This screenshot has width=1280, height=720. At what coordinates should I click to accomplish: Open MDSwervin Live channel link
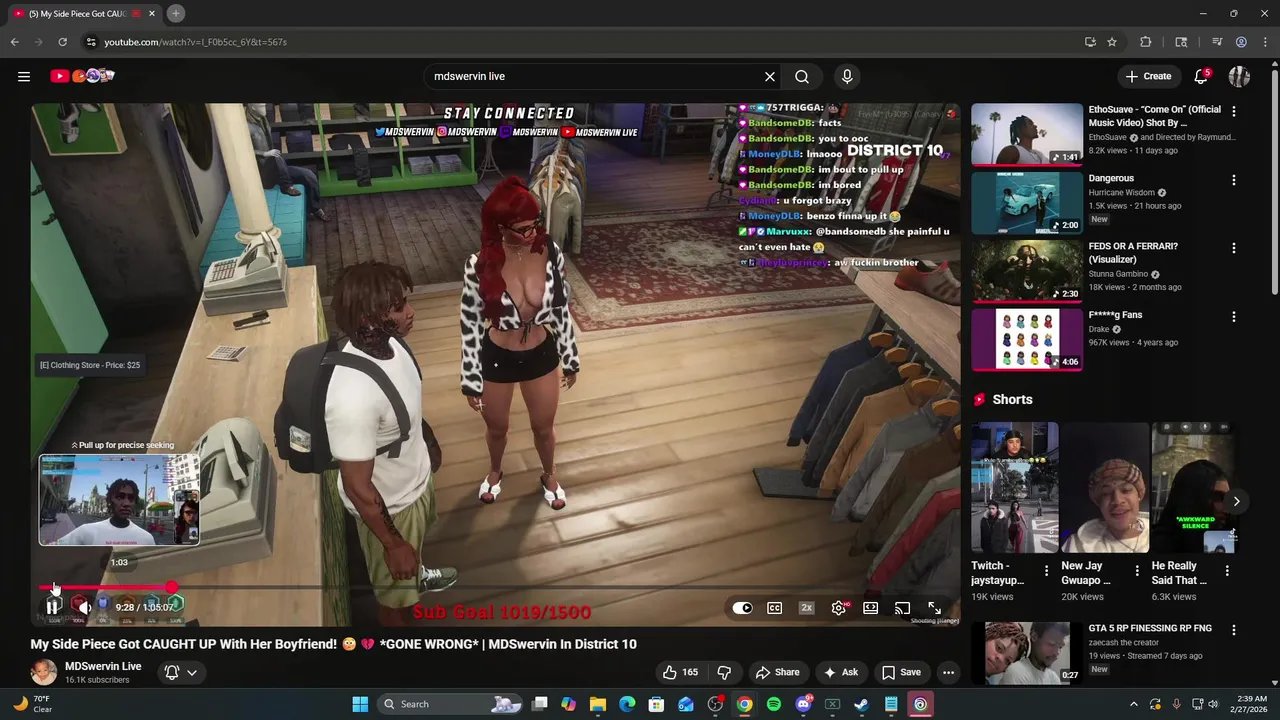(103, 666)
